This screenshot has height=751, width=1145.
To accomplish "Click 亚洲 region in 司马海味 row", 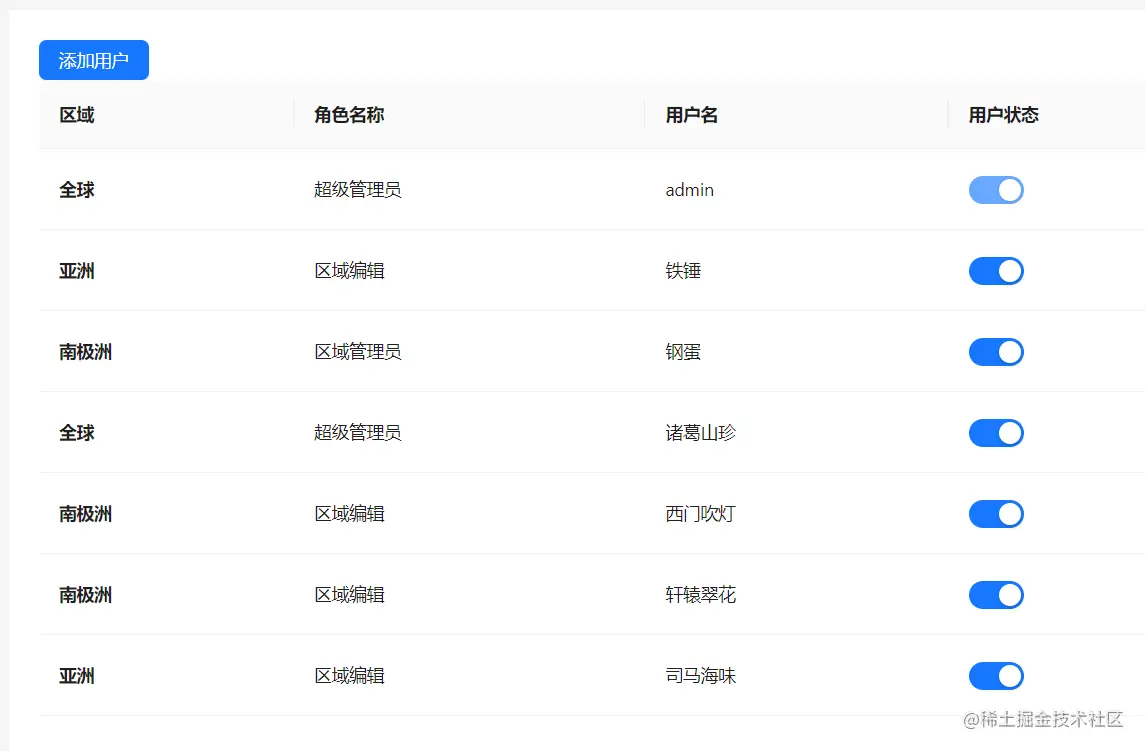I will coord(77,676).
